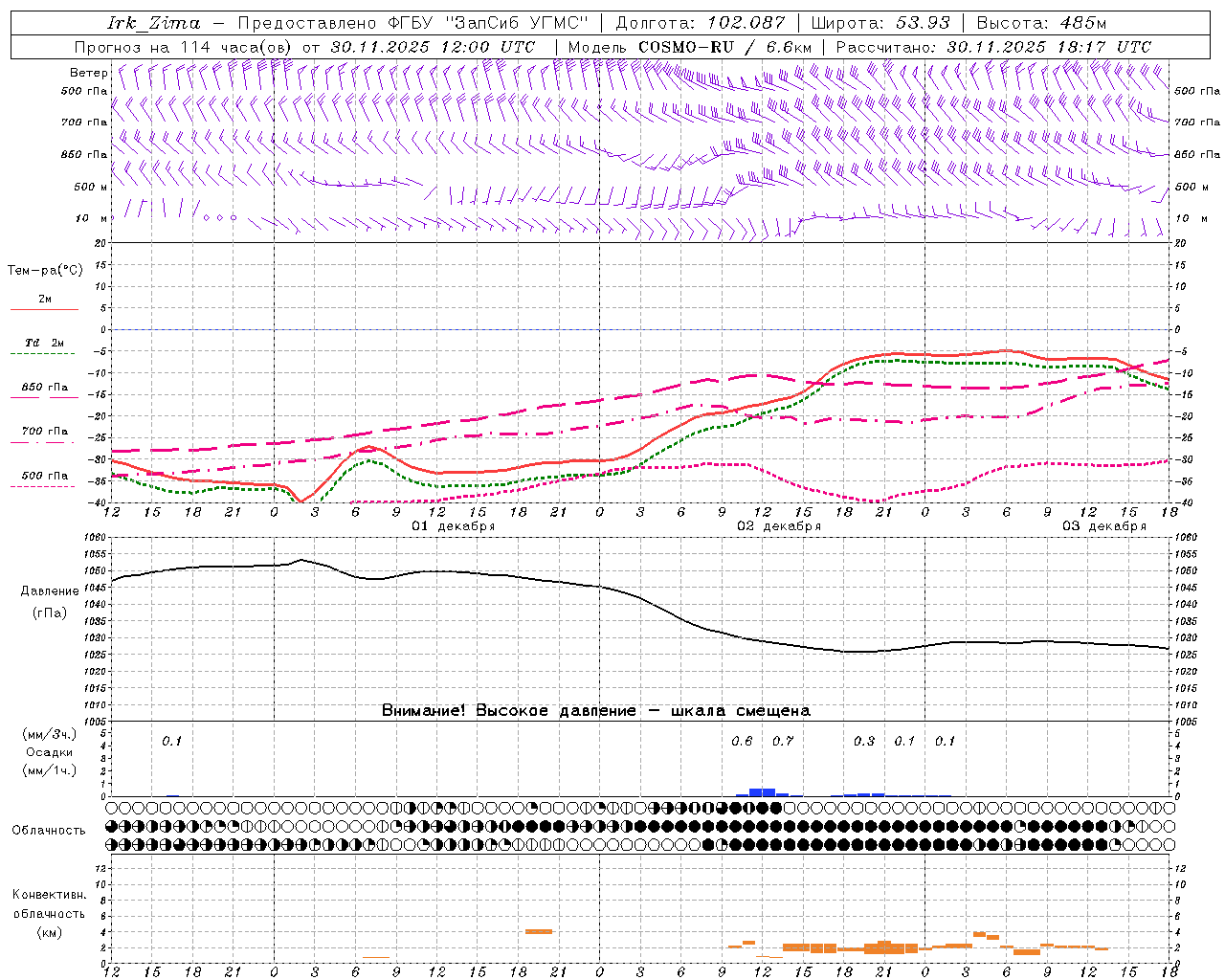This screenshot has height=980, width=1225.
Task: Select the Конвективн. облачность label
Action: 49,903
